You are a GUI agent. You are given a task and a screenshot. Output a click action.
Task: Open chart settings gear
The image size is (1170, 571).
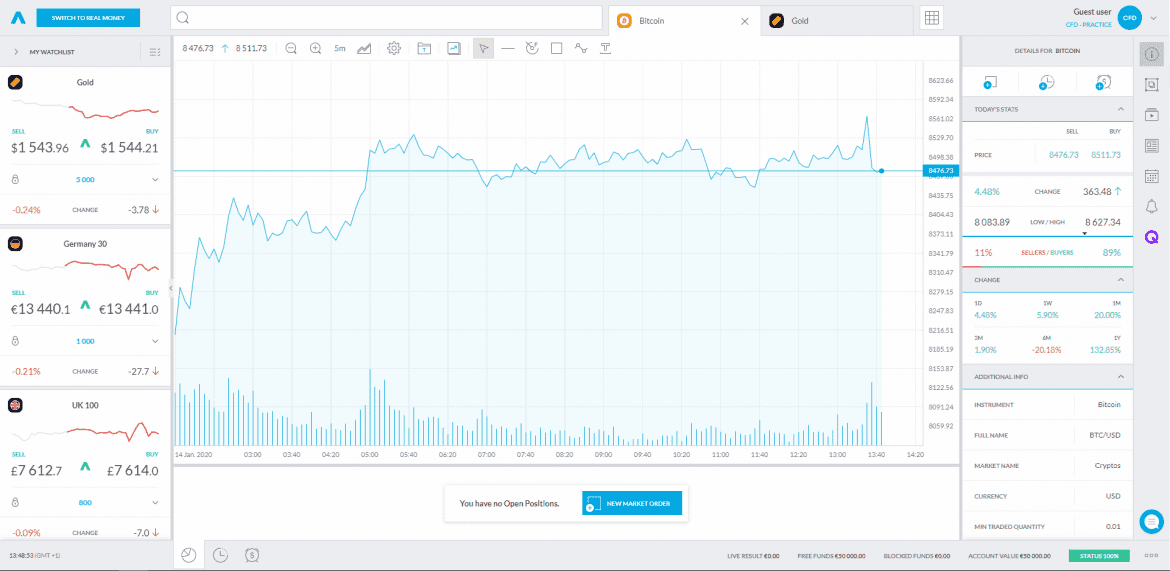(x=394, y=48)
